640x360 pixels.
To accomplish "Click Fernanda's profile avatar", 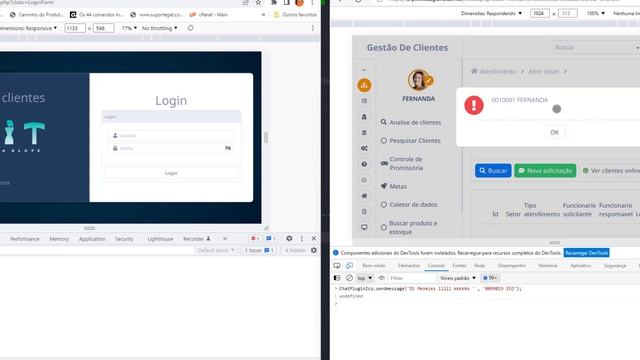I will 418,80.
